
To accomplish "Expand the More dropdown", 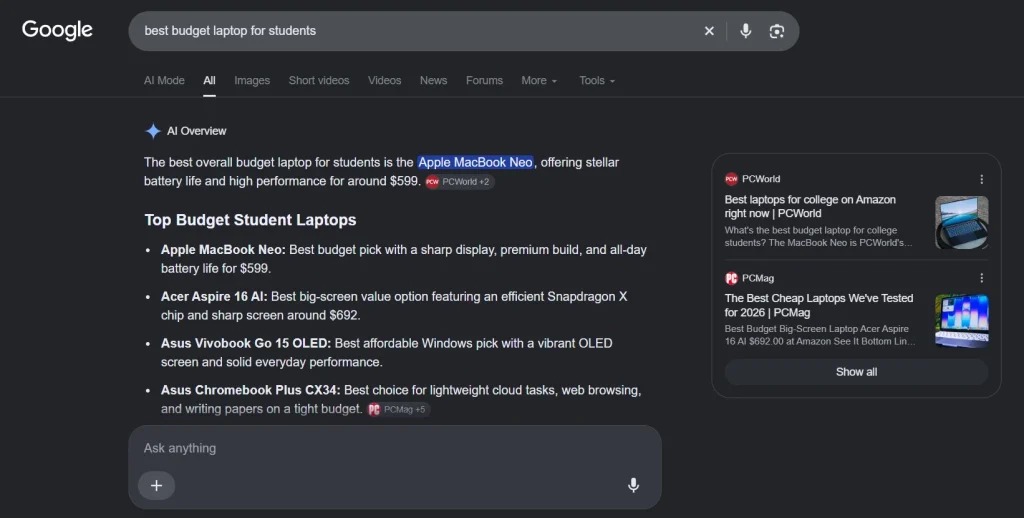I will [539, 80].
